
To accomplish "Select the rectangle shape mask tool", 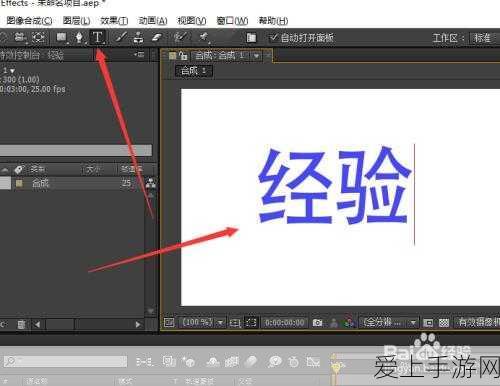I will pyautogui.click(x=61, y=37).
